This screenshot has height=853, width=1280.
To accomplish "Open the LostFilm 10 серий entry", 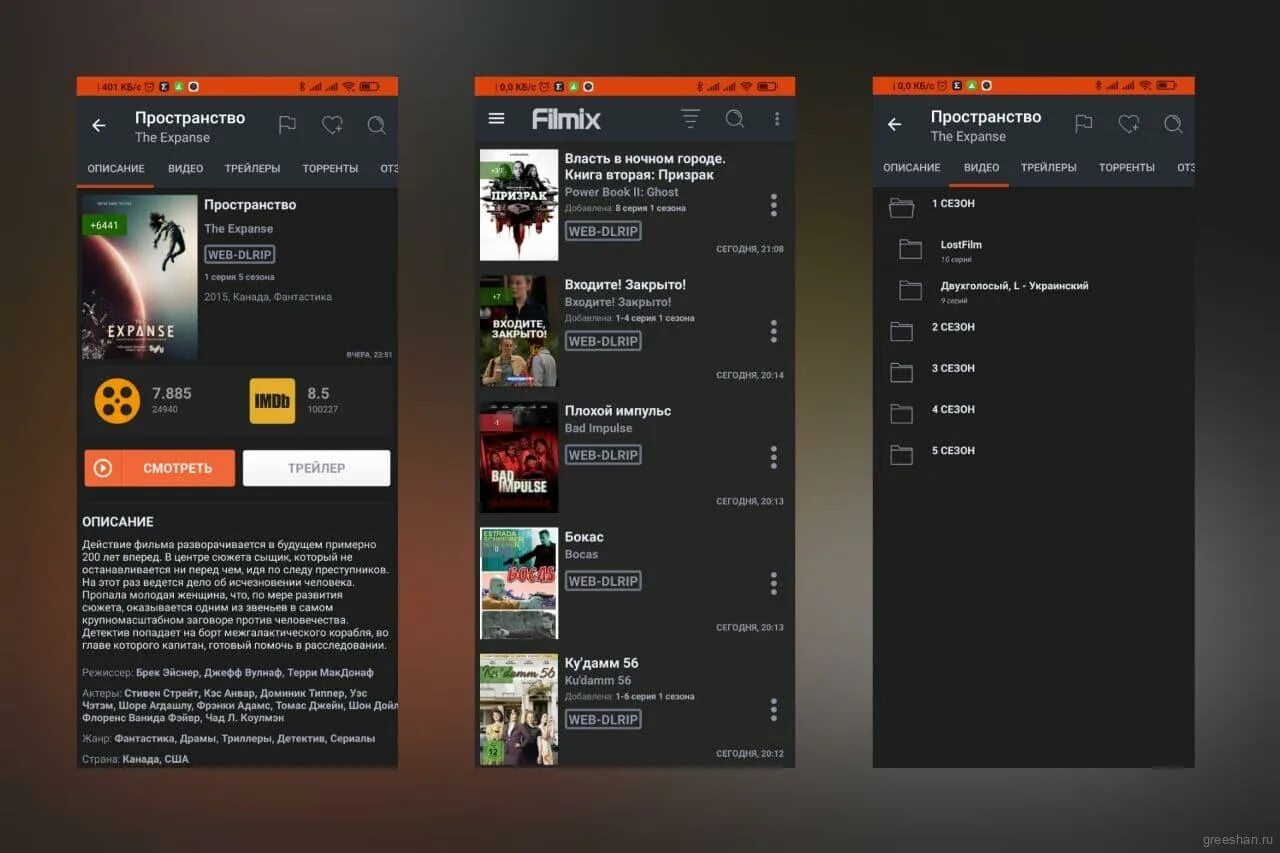I will coord(1033,250).
